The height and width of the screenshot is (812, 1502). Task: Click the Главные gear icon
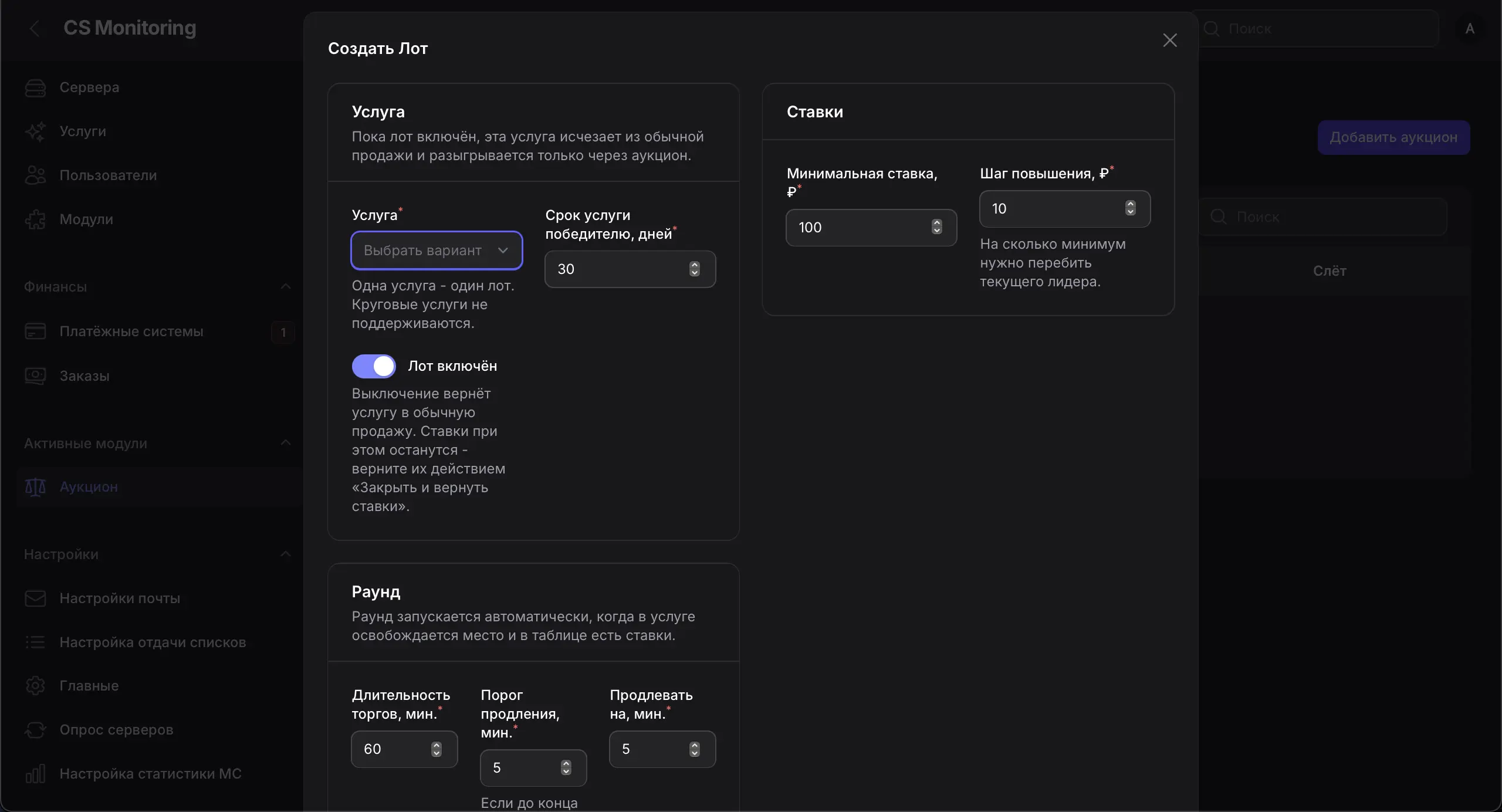(35, 686)
